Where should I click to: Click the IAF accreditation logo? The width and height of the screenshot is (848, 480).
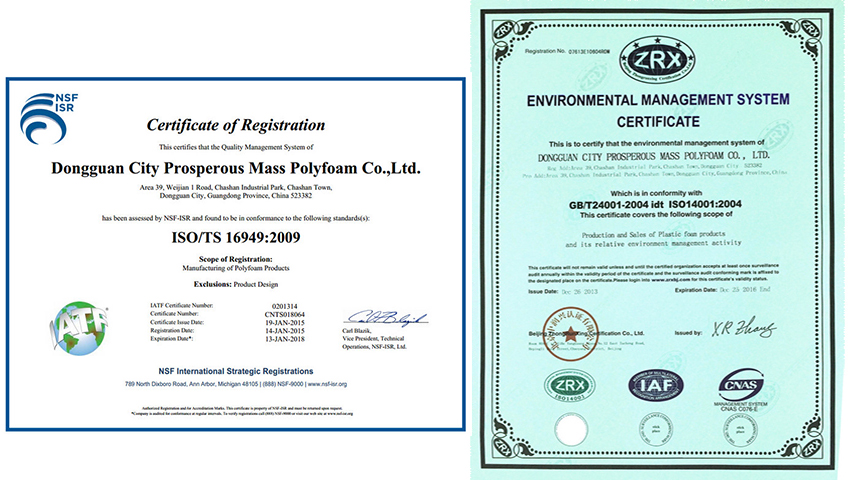(x=656, y=385)
